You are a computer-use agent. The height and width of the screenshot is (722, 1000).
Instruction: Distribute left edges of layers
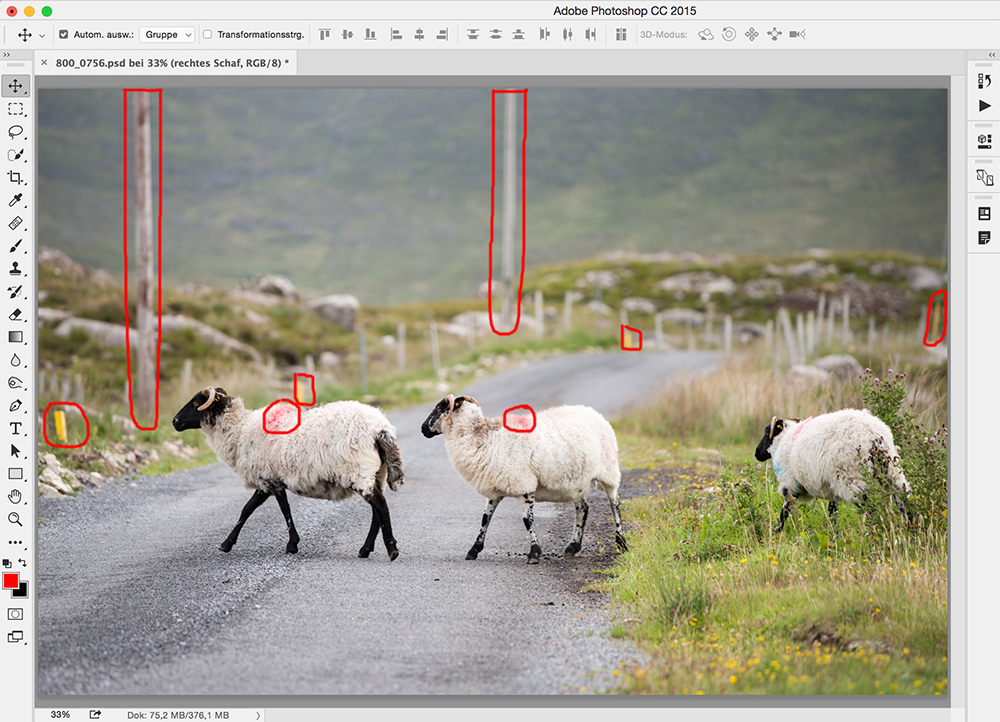pos(544,34)
